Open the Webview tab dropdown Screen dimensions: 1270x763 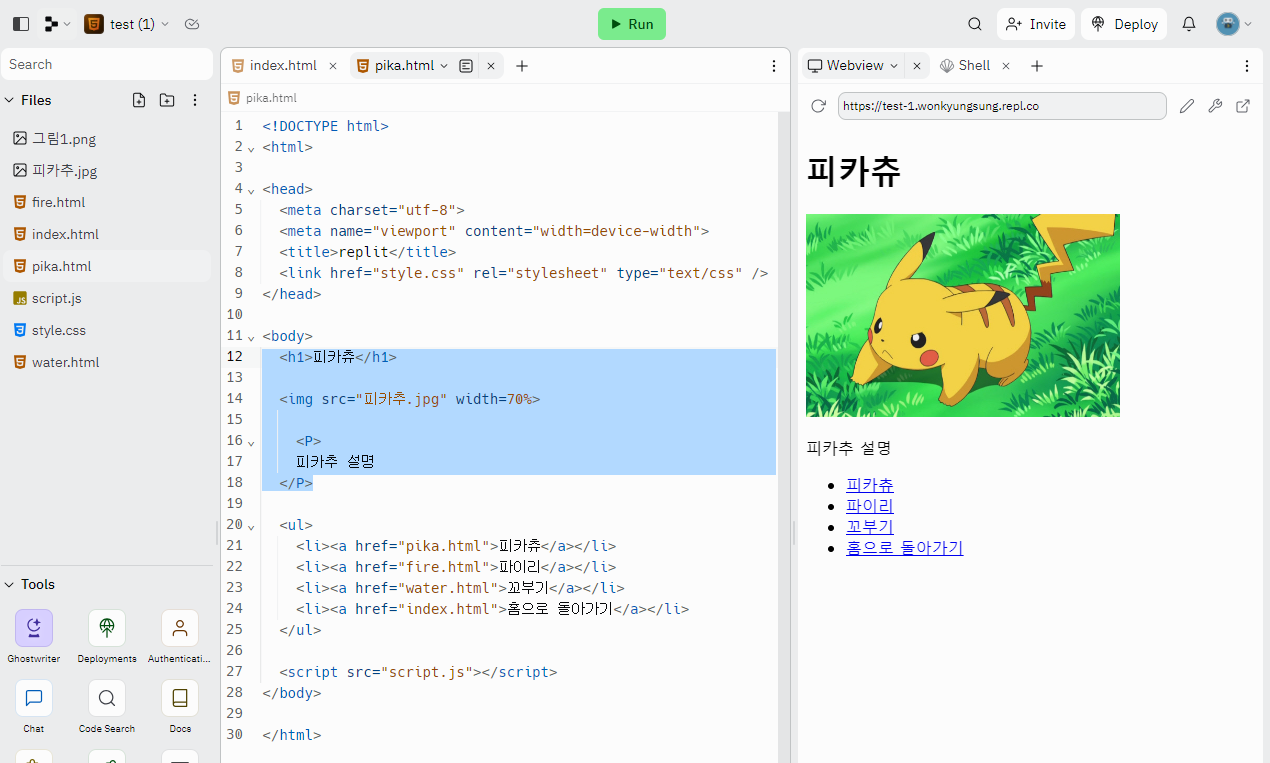click(894, 66)
